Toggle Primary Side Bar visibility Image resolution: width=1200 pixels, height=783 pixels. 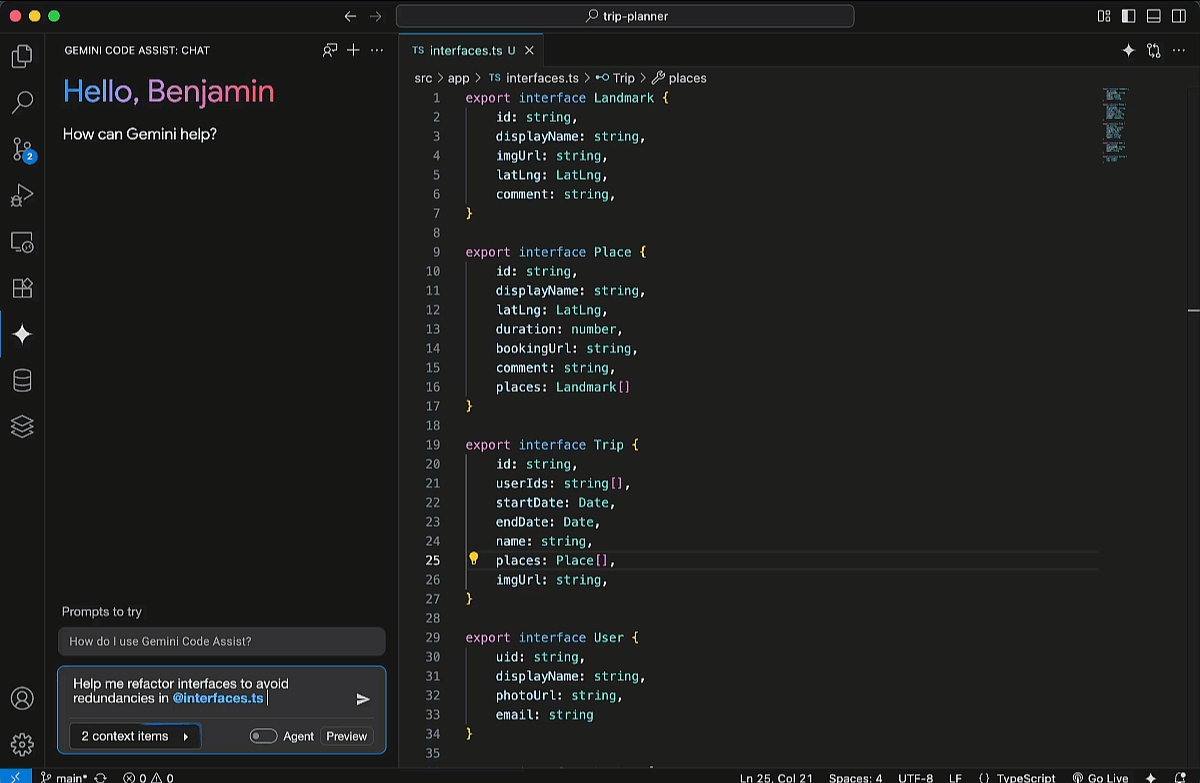[x=1129, y=16]
